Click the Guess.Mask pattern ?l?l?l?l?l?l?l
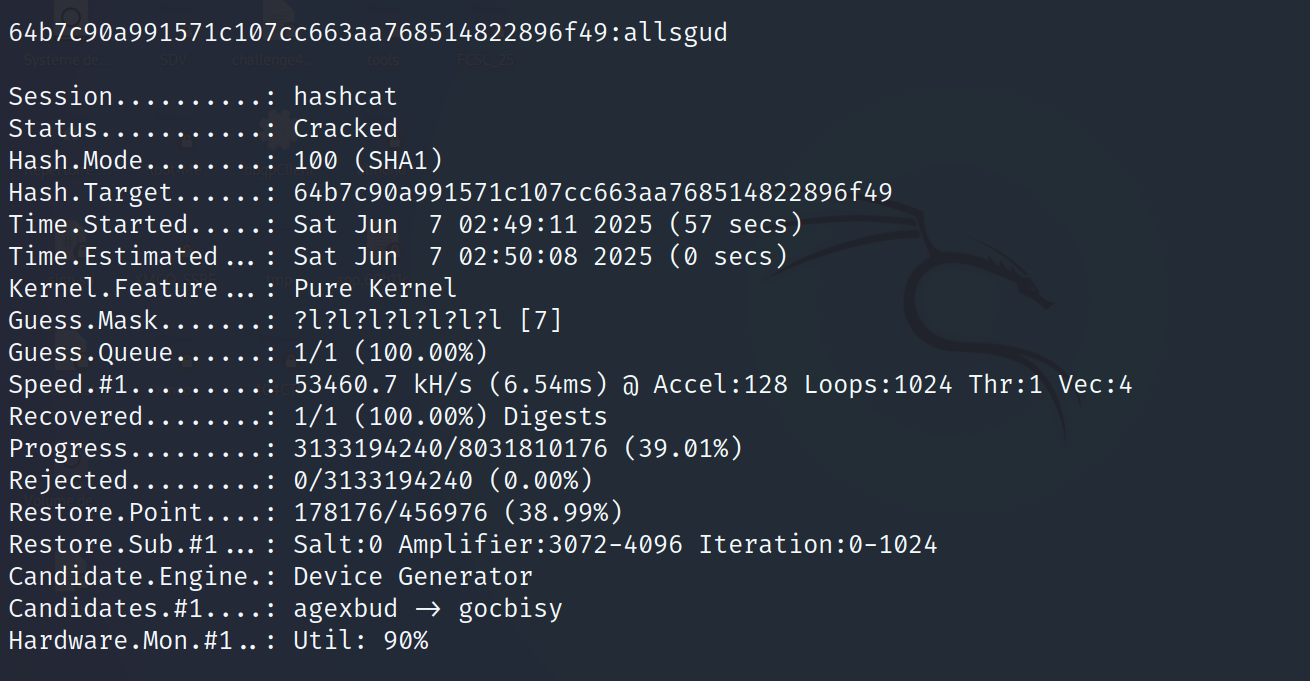The height and width of the screenshot is (681, 1310). 398,321
